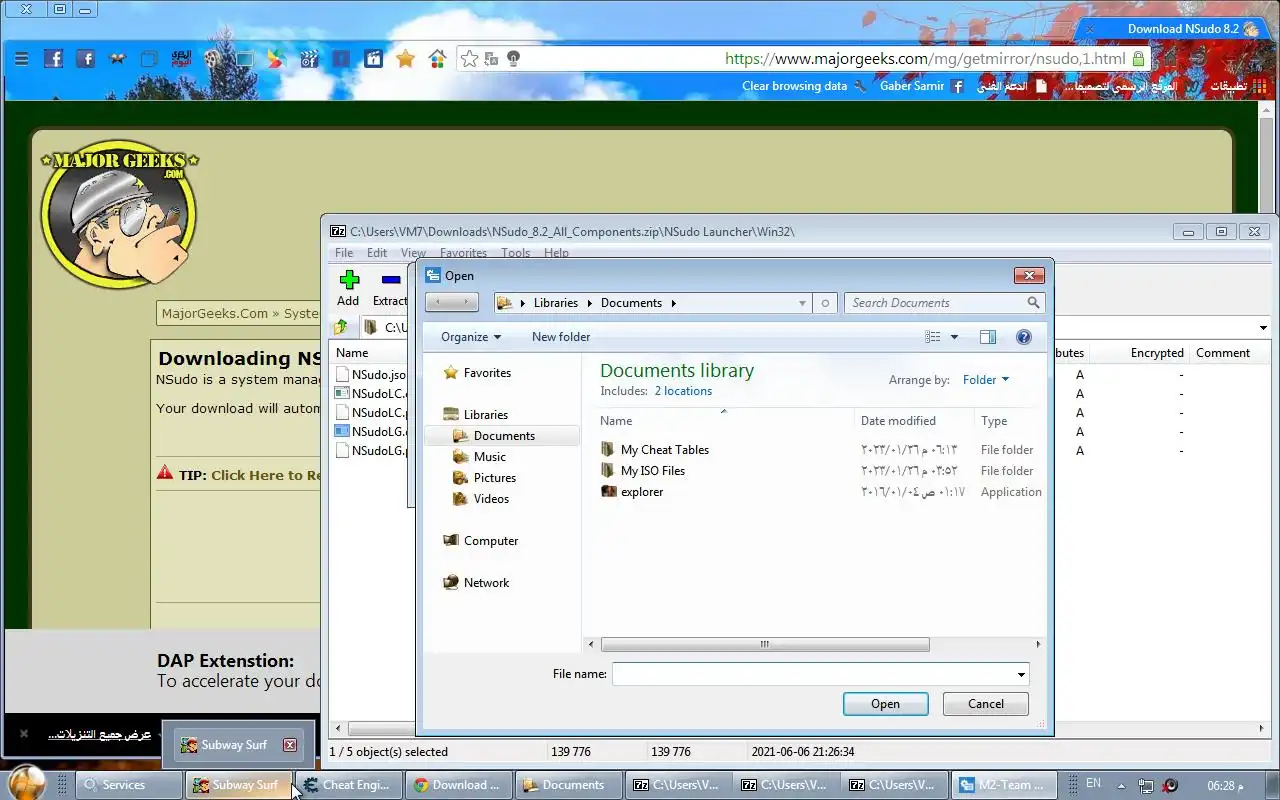Open the 7-Zip View menu
The height and width of the screenshot is (800, 1280).
click(413, 253)
